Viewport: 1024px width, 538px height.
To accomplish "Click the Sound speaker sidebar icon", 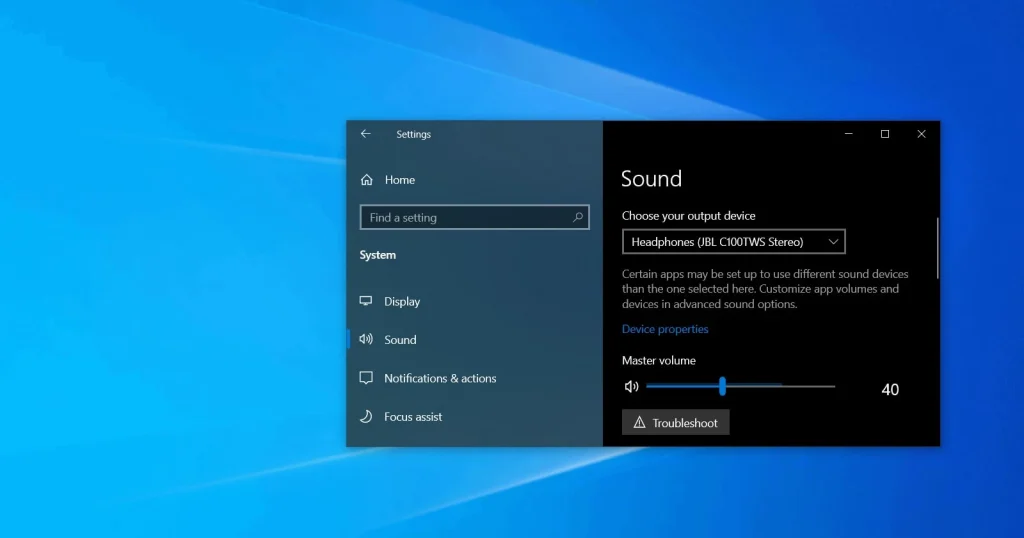I will 366,340.
